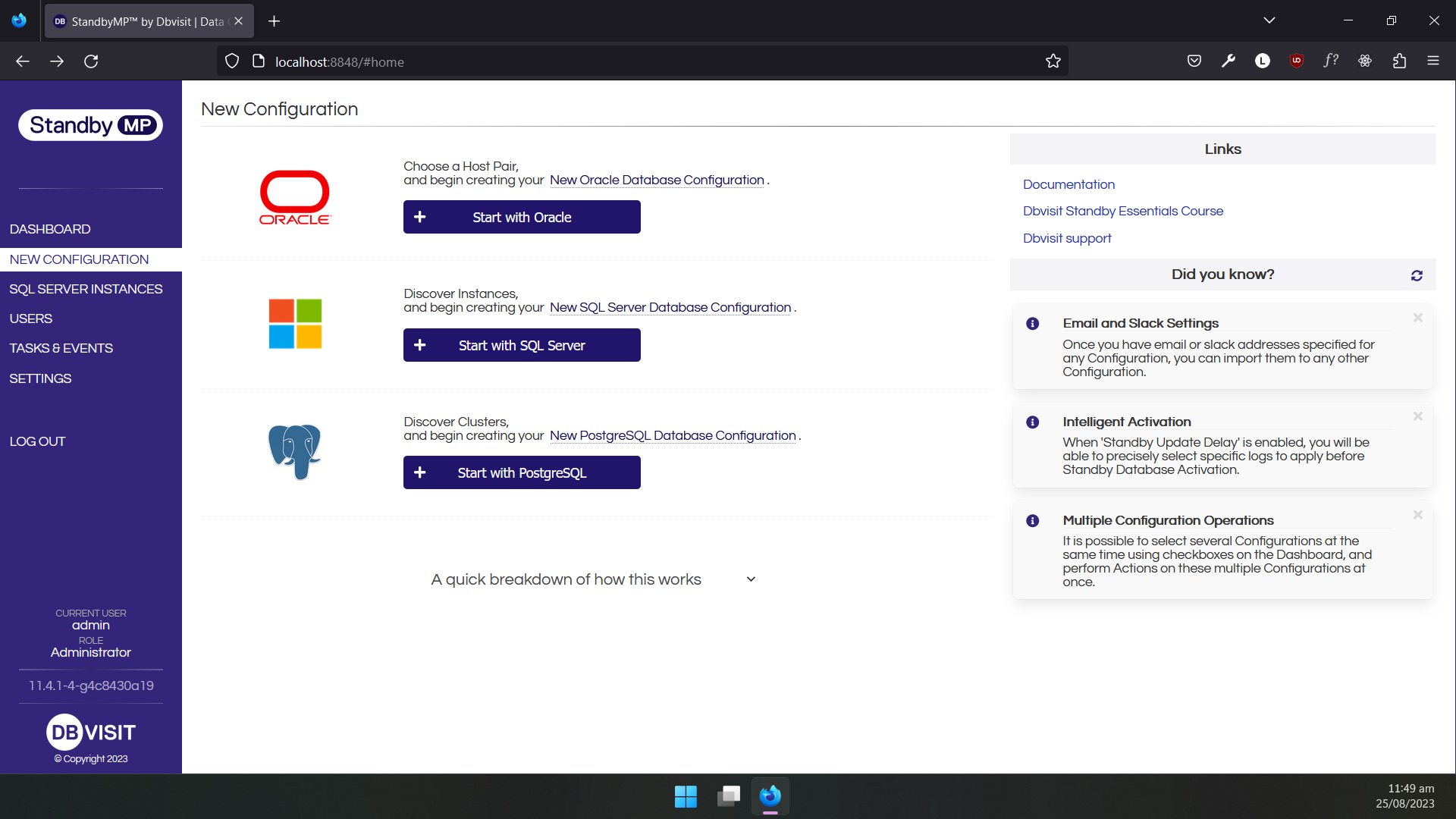Open the Firefox hamburger application menu
1456x819 pixels.
pos(1432,61)
